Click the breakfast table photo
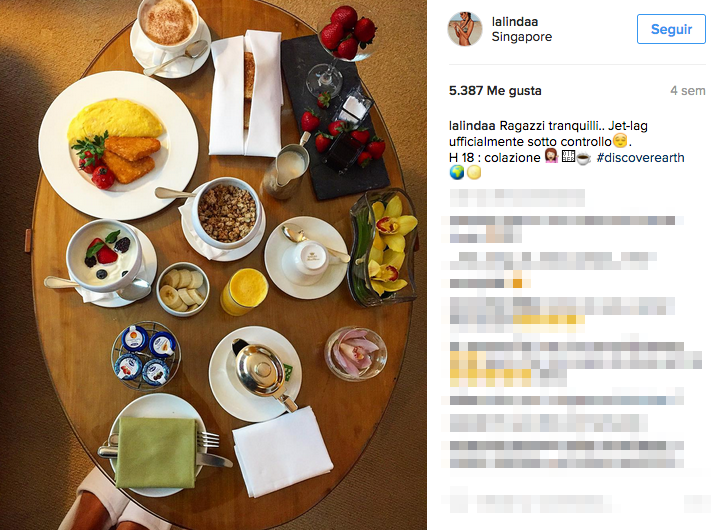This screenshot has width=723, height=530. click(213, 265)
